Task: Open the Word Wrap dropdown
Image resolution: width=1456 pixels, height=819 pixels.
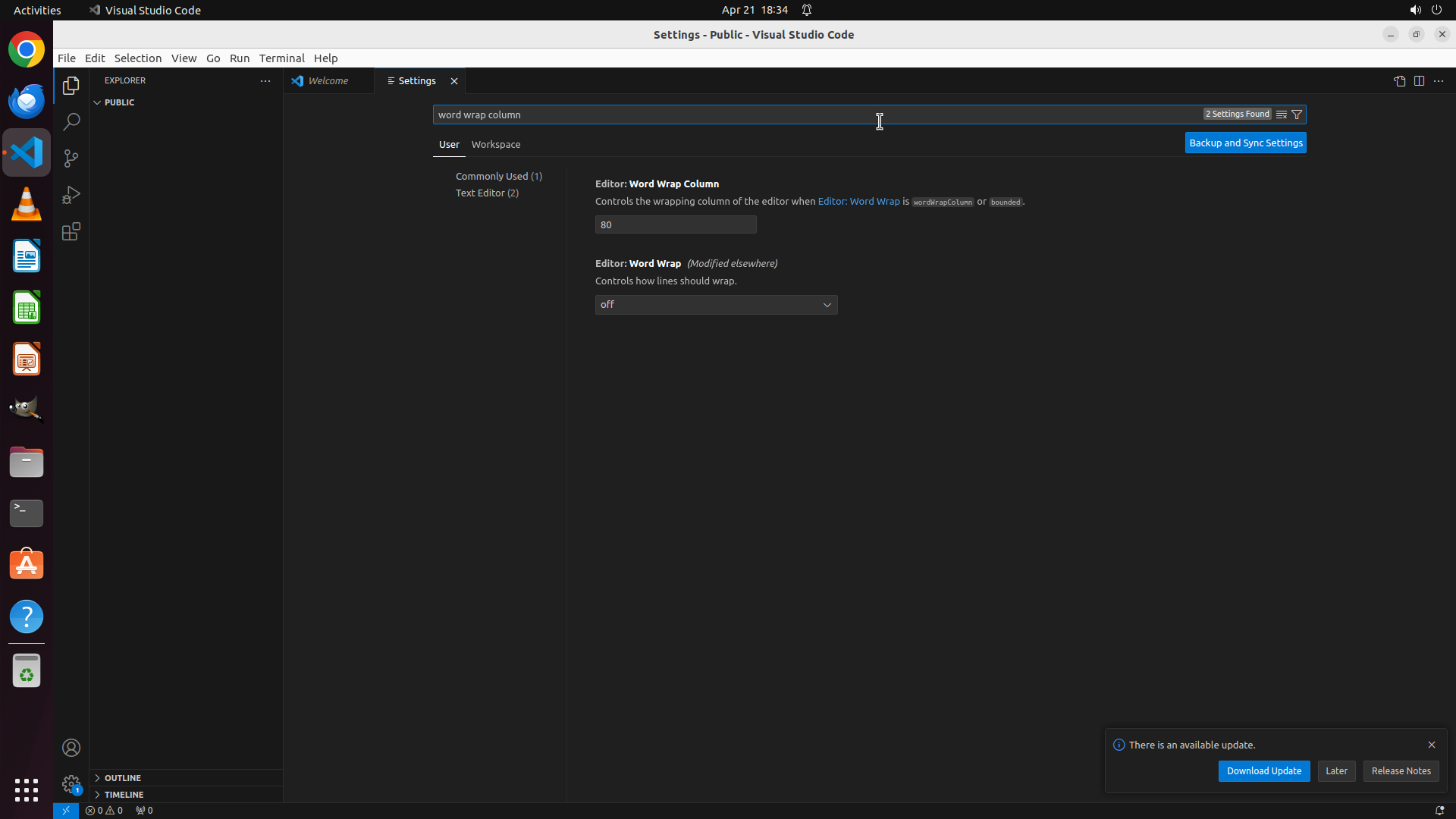Action: pyautogui.click(x=716, y=305)
